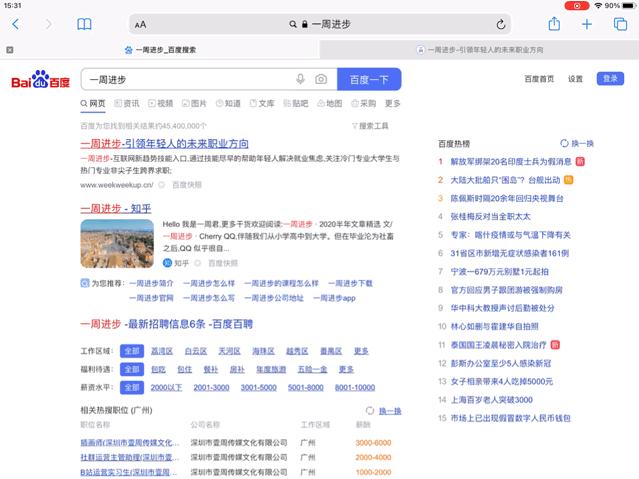Click the 知乎 result thumbnail image
The width and height of the screenshot is (639, 479).
(x=117, y=243)
